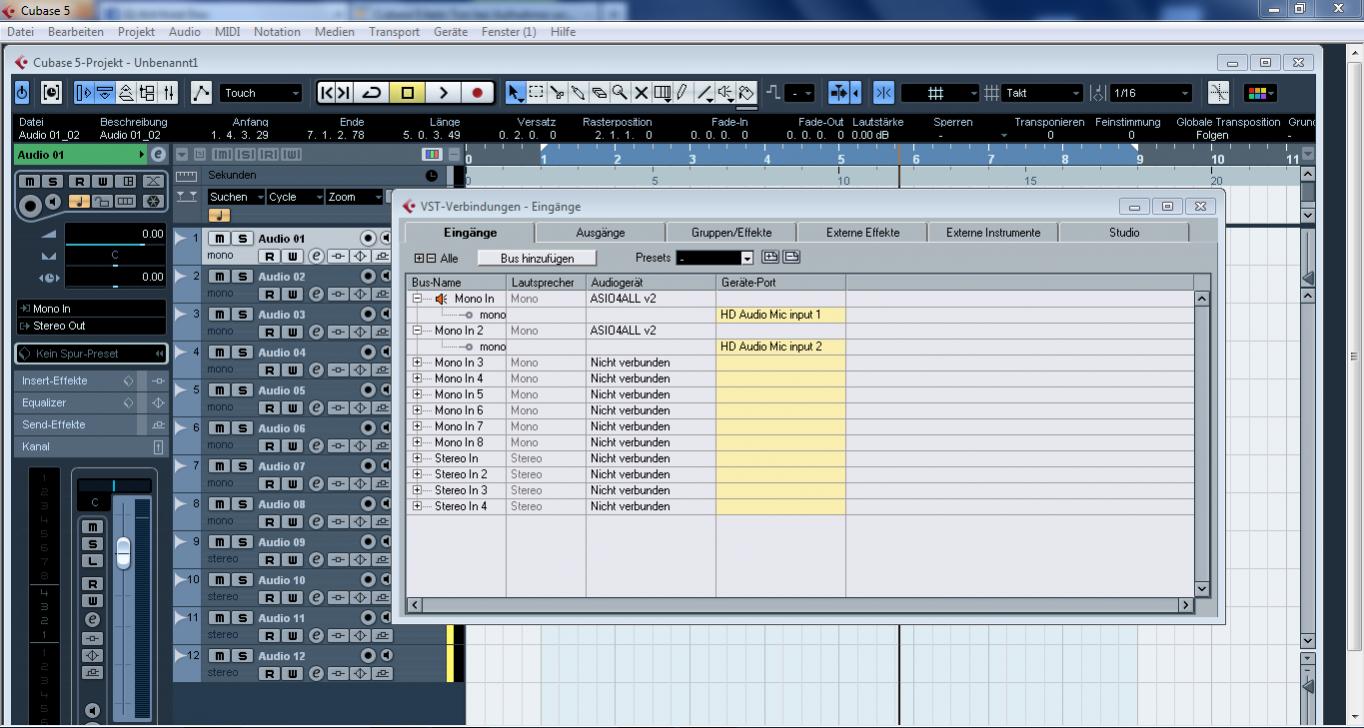Viewport: 1364px width, 728px height.
Task: Select the Draw pencil tool
Action: click(x=683, y=93)
